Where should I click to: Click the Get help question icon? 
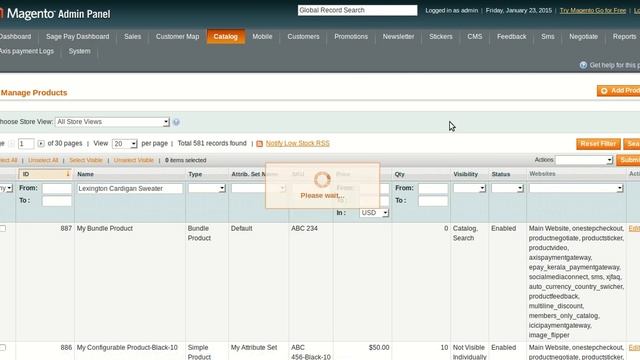tap(583, 65)
